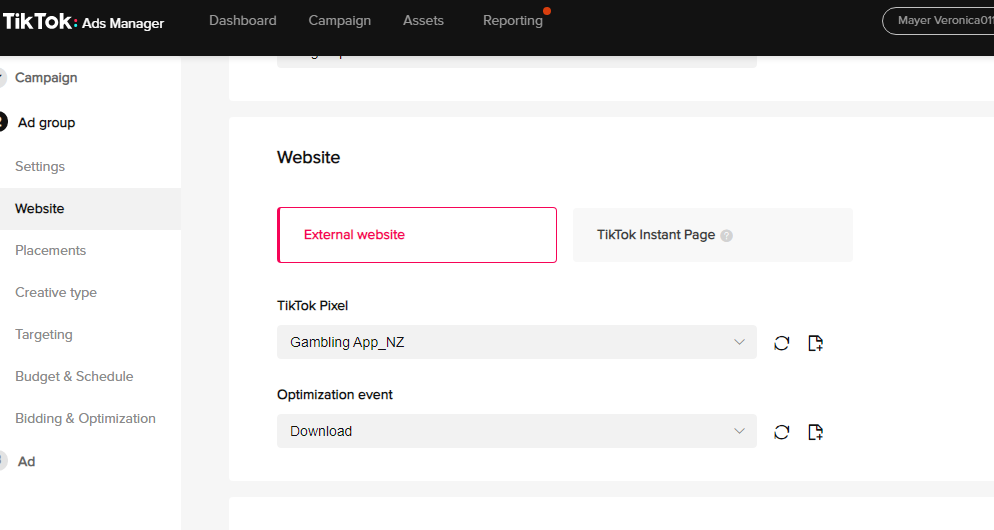The height and width of the screenshot is (530, 994).
Task: Jump to Settings section
Action: (40, 166)
